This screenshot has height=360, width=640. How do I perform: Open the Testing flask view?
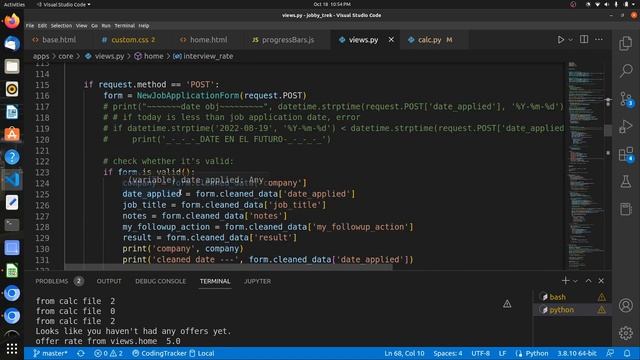coord(625,182)
